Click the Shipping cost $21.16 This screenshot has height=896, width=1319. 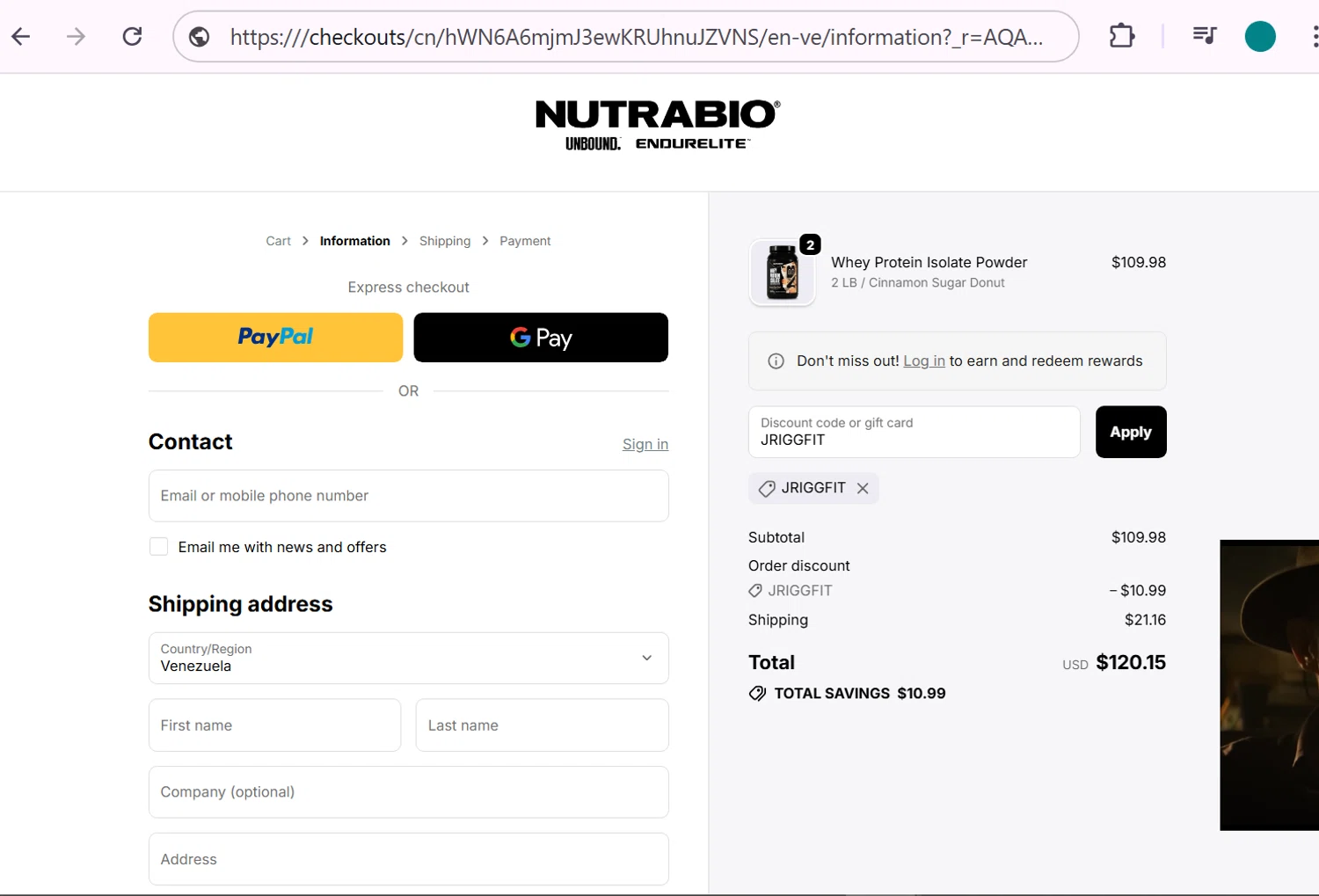[1145, 620]
